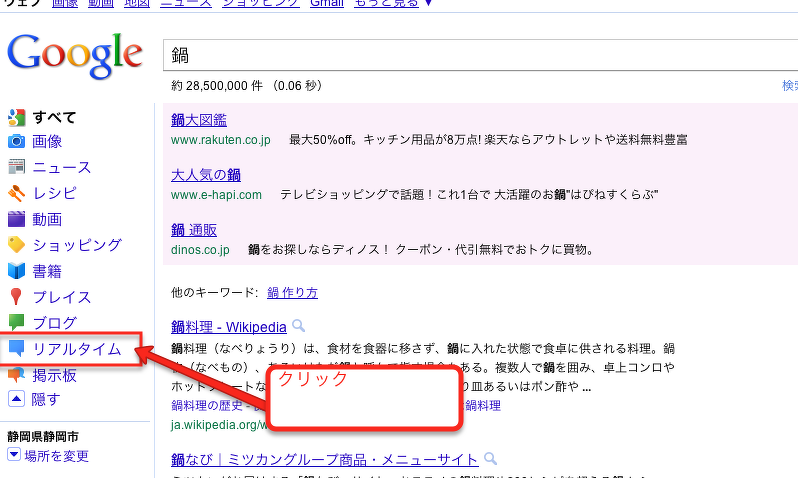Click related keyword 鍋 作り方

coord(292,293)
